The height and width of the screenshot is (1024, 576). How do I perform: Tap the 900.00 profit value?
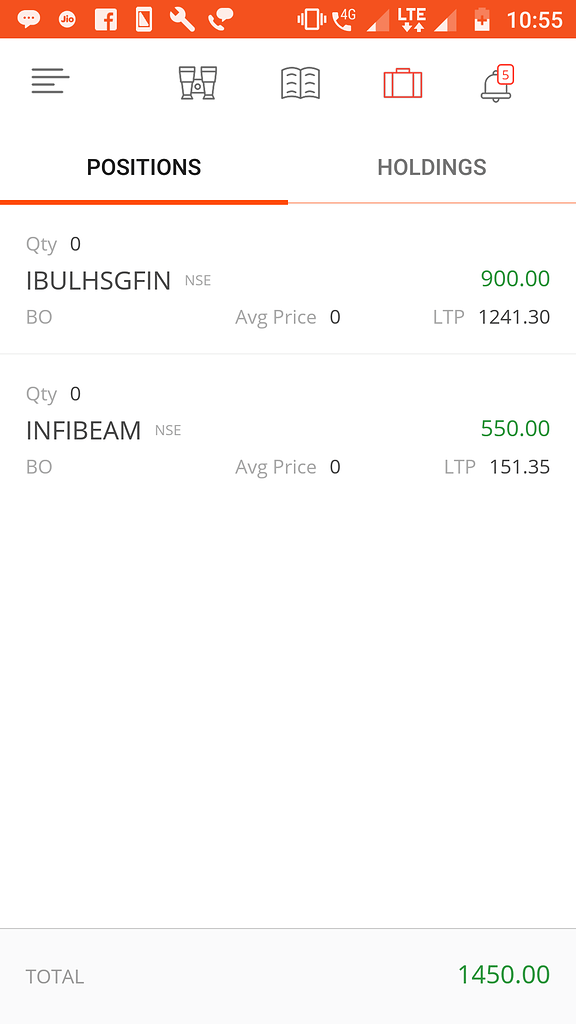[x=515, y=279]
